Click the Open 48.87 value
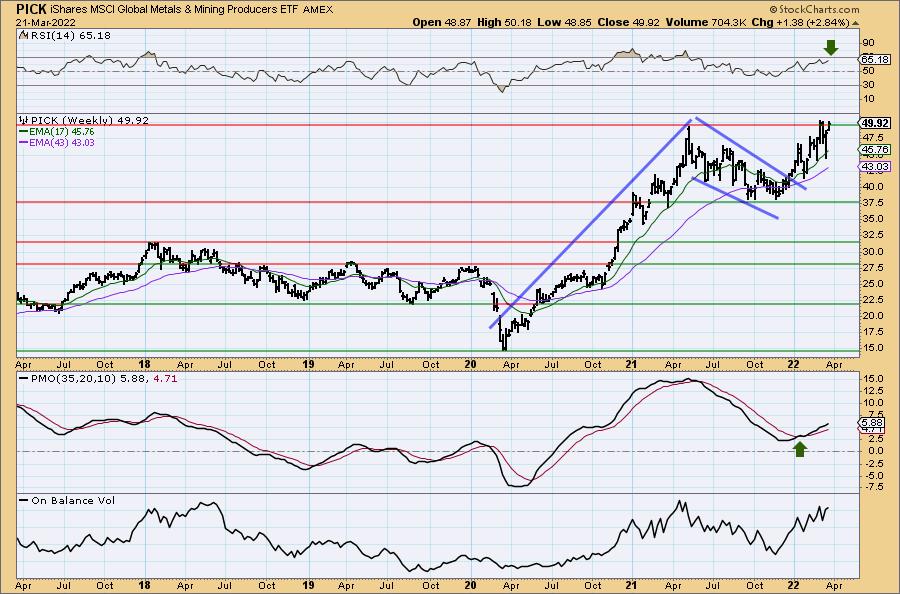 (x=441, y=22)
